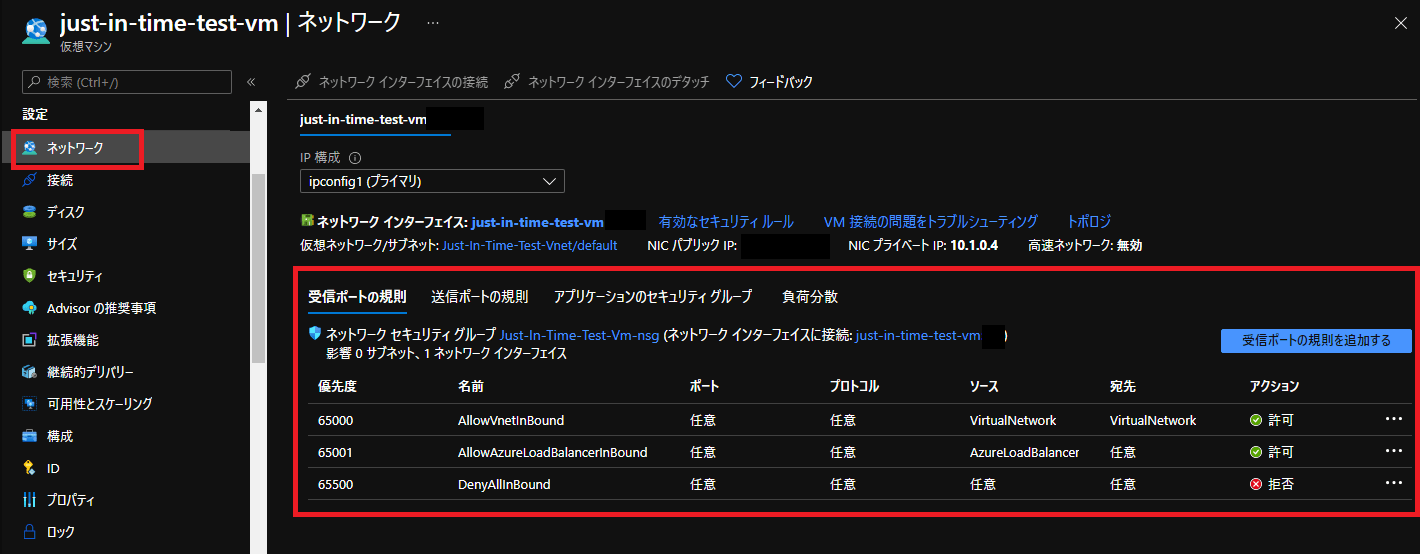
Task: Sort by 優先度 column header
Action: pos(337,386)
